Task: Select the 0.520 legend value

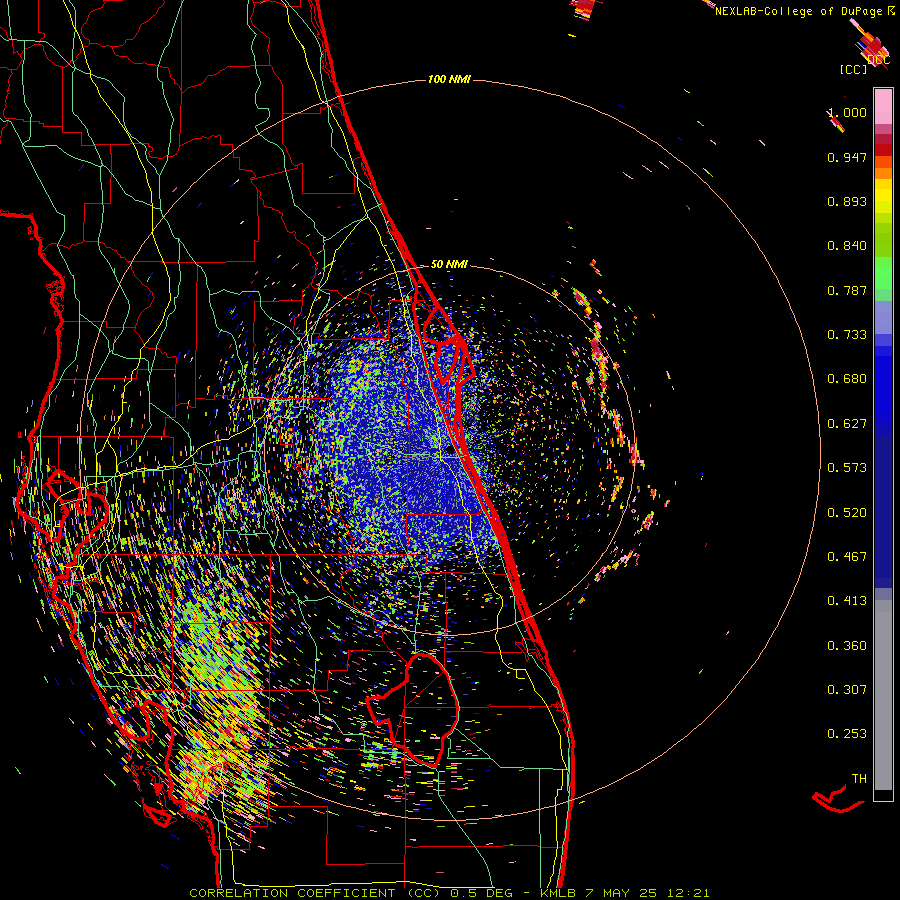Action: pyautogui.click(x=847, y=513)
